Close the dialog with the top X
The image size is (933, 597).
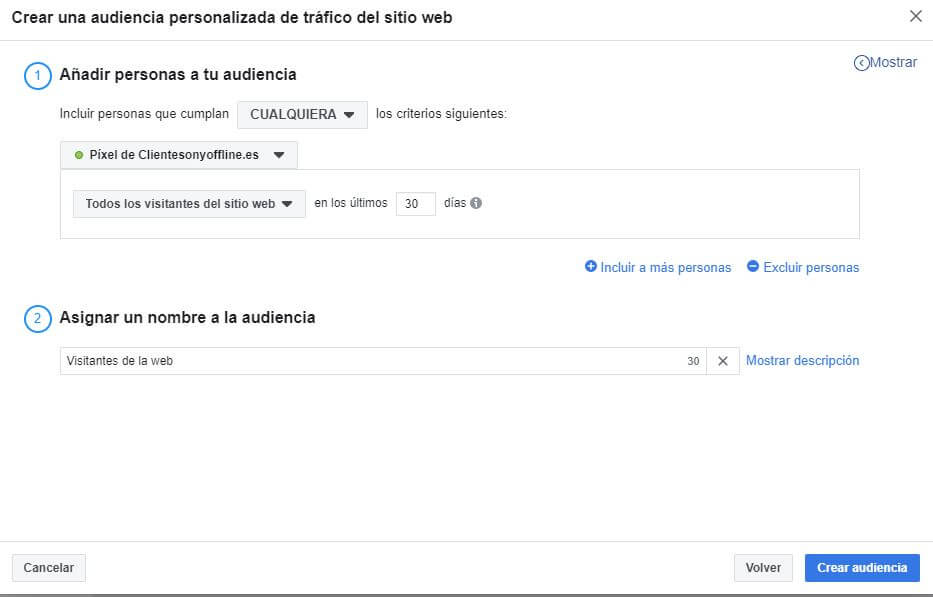[915, 16]
